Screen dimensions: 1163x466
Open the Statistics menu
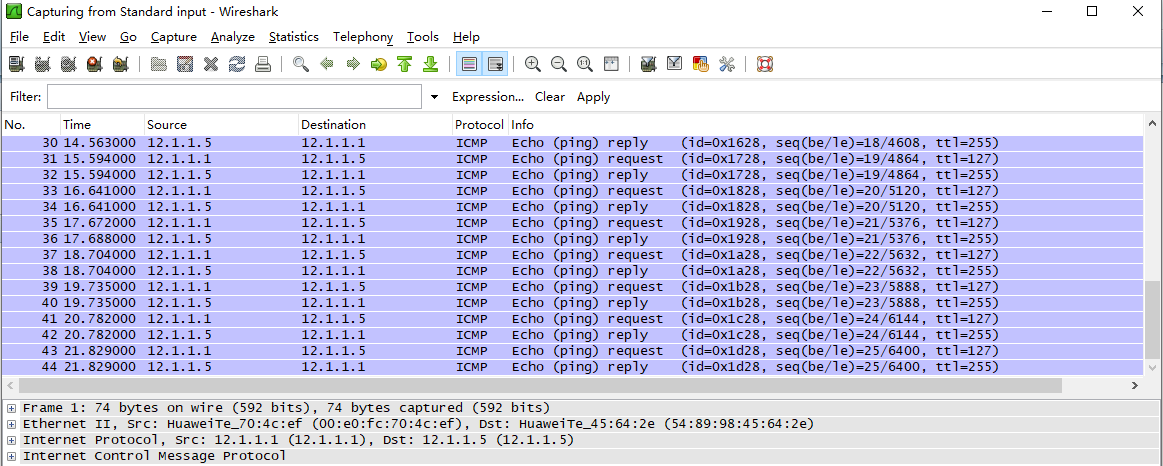coord(294,36)
